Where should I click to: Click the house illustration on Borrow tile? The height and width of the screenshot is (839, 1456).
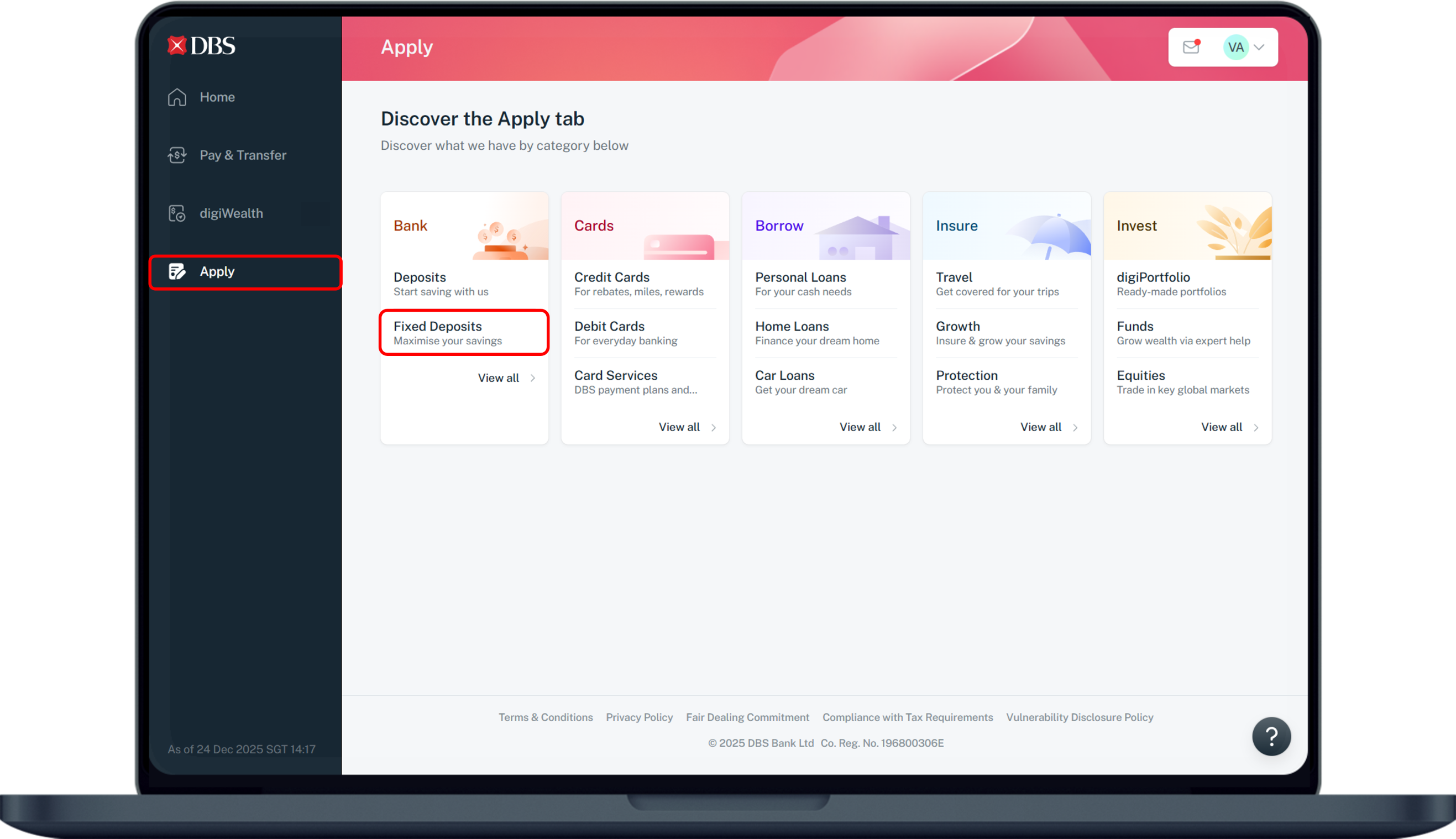point(861,238)
